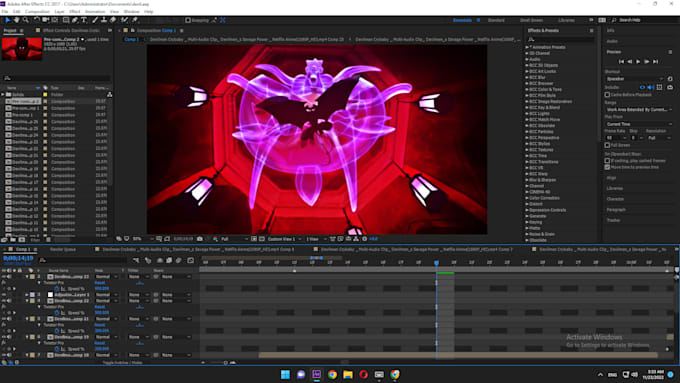
Task: Click Toggle Switches / Modes button
Action: [122, 363]
